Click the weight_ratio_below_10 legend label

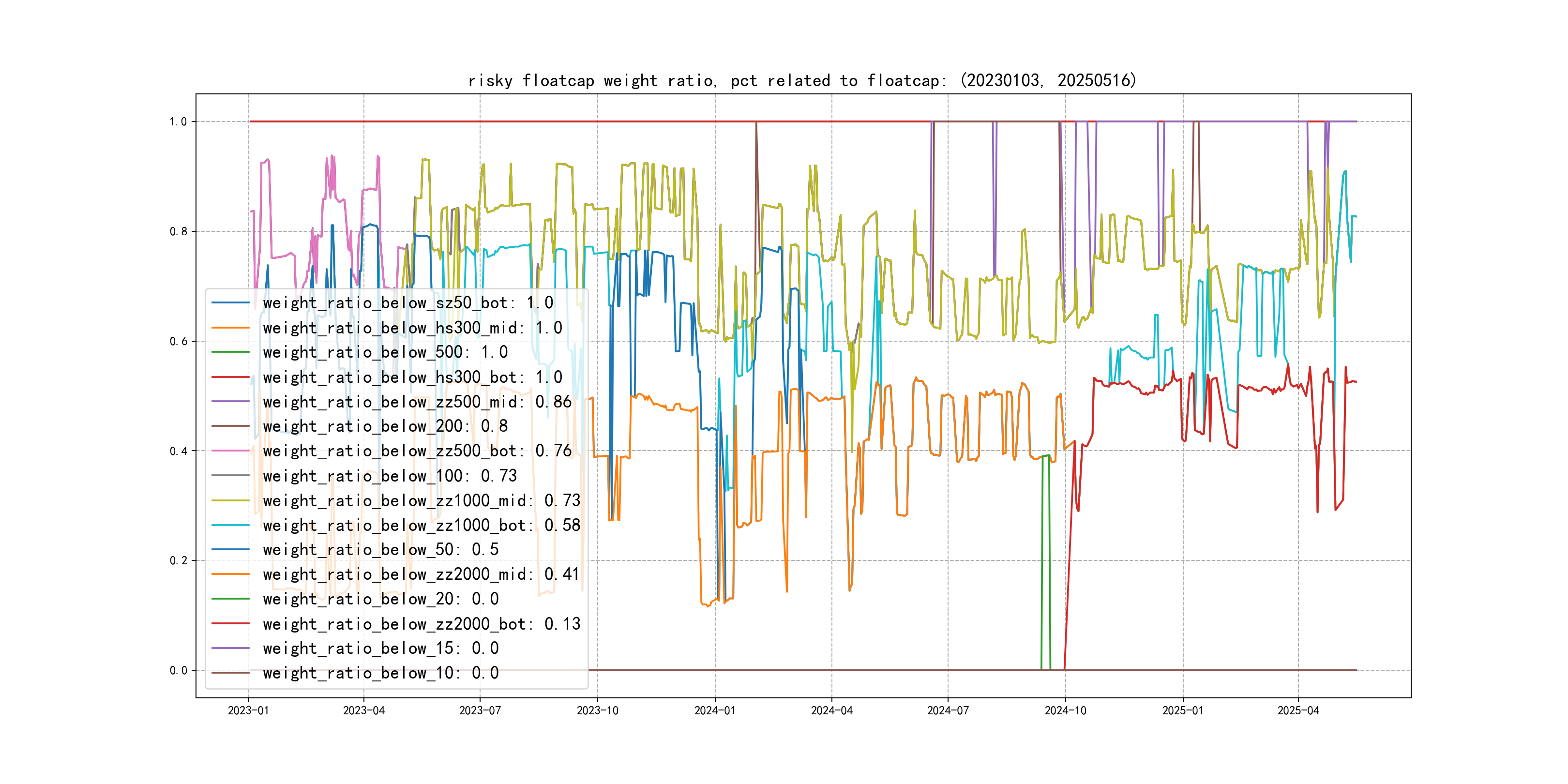coord(380,673)
